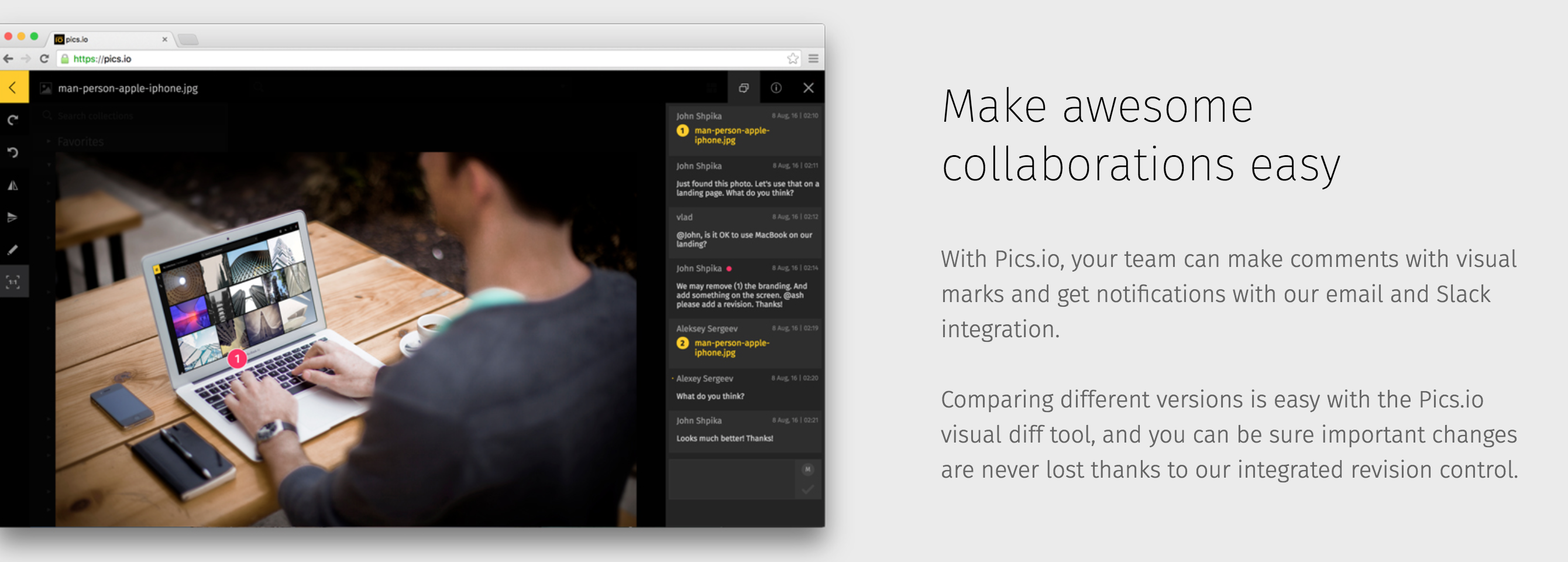1568x562 pixels.
Task: Click comment 'Just found this photo'
Action: pos(748,188)
